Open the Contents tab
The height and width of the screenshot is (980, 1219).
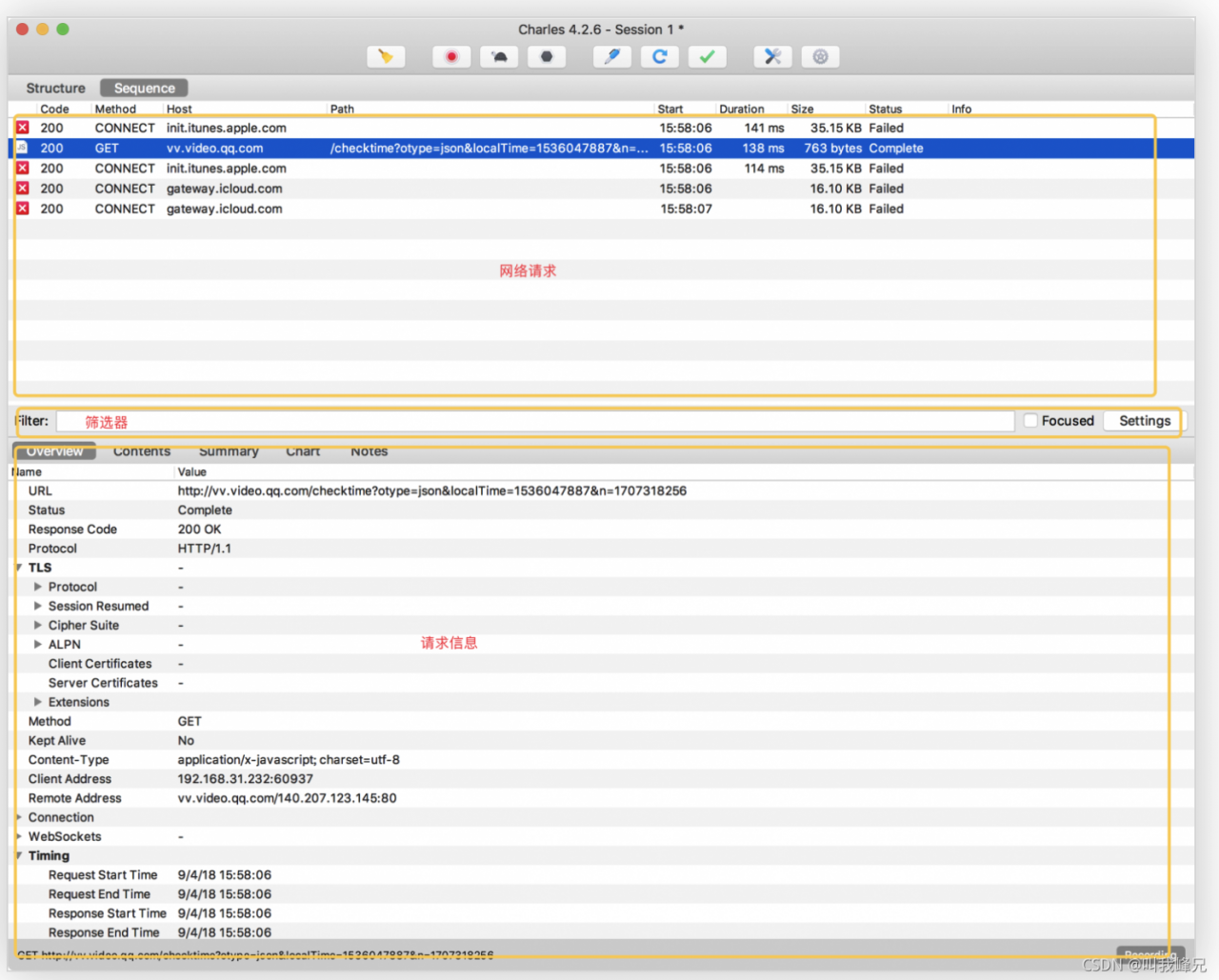coord(142,451)
